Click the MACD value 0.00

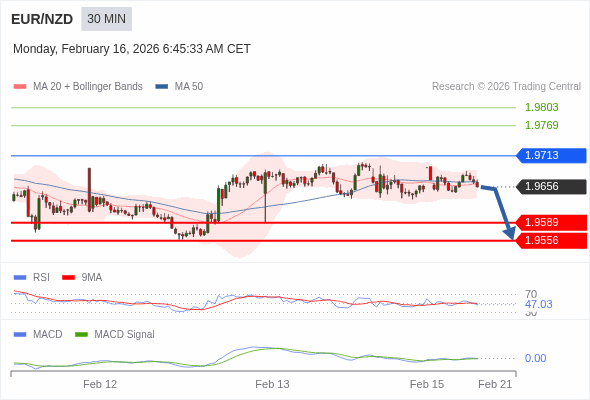click(535, 358)
